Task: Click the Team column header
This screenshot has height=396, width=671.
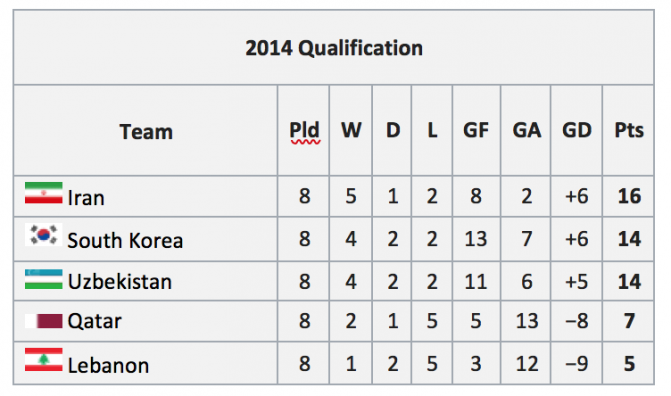Action: click(146, 131)
